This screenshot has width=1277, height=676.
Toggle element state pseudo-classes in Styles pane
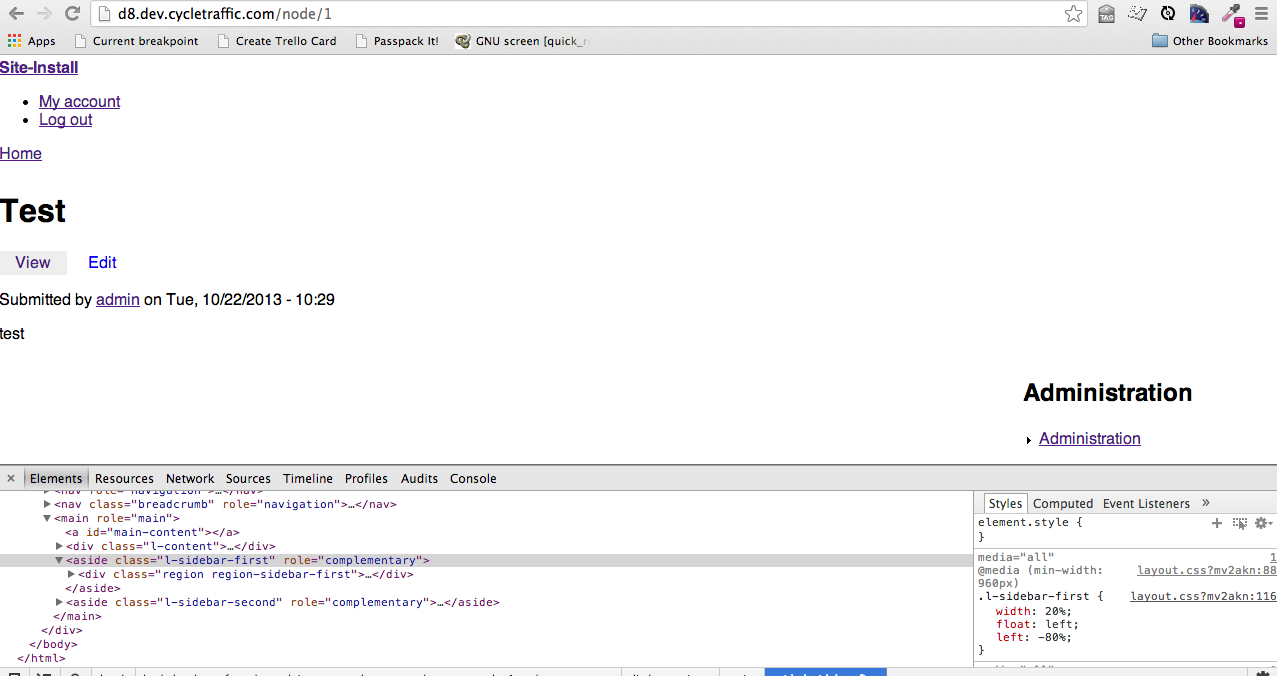1240,523
